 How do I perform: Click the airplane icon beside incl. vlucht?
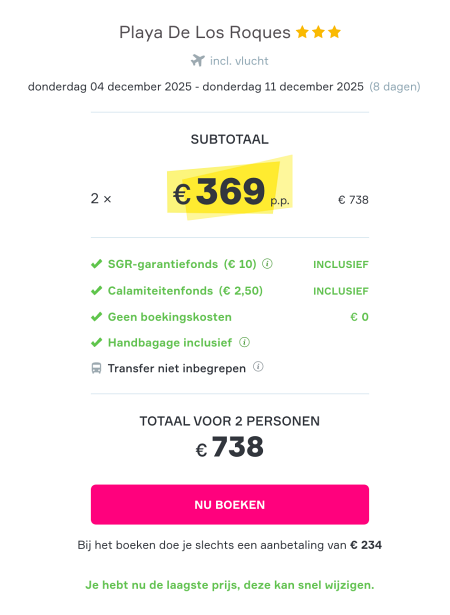[x=198, y=61]
